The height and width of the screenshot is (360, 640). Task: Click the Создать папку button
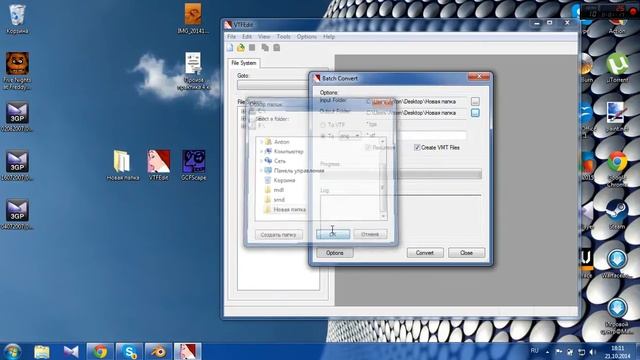point(279,235)
